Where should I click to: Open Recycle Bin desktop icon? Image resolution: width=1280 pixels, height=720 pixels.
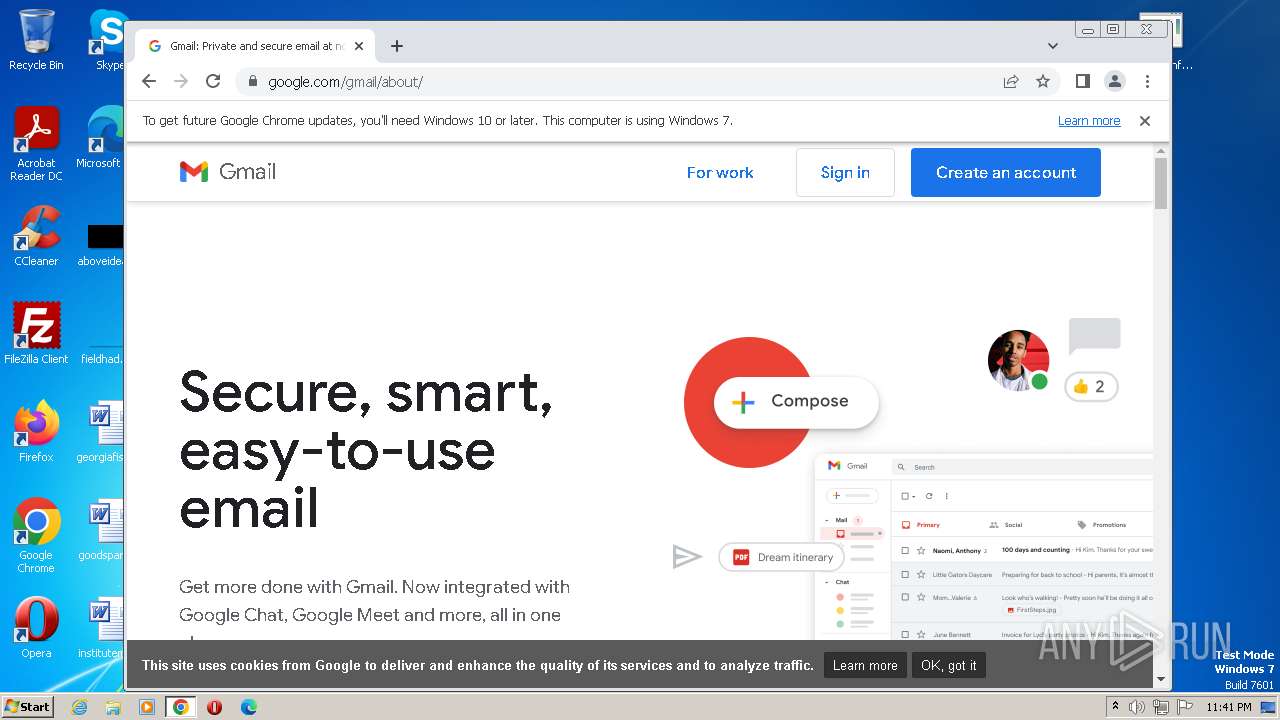point(36,40)
